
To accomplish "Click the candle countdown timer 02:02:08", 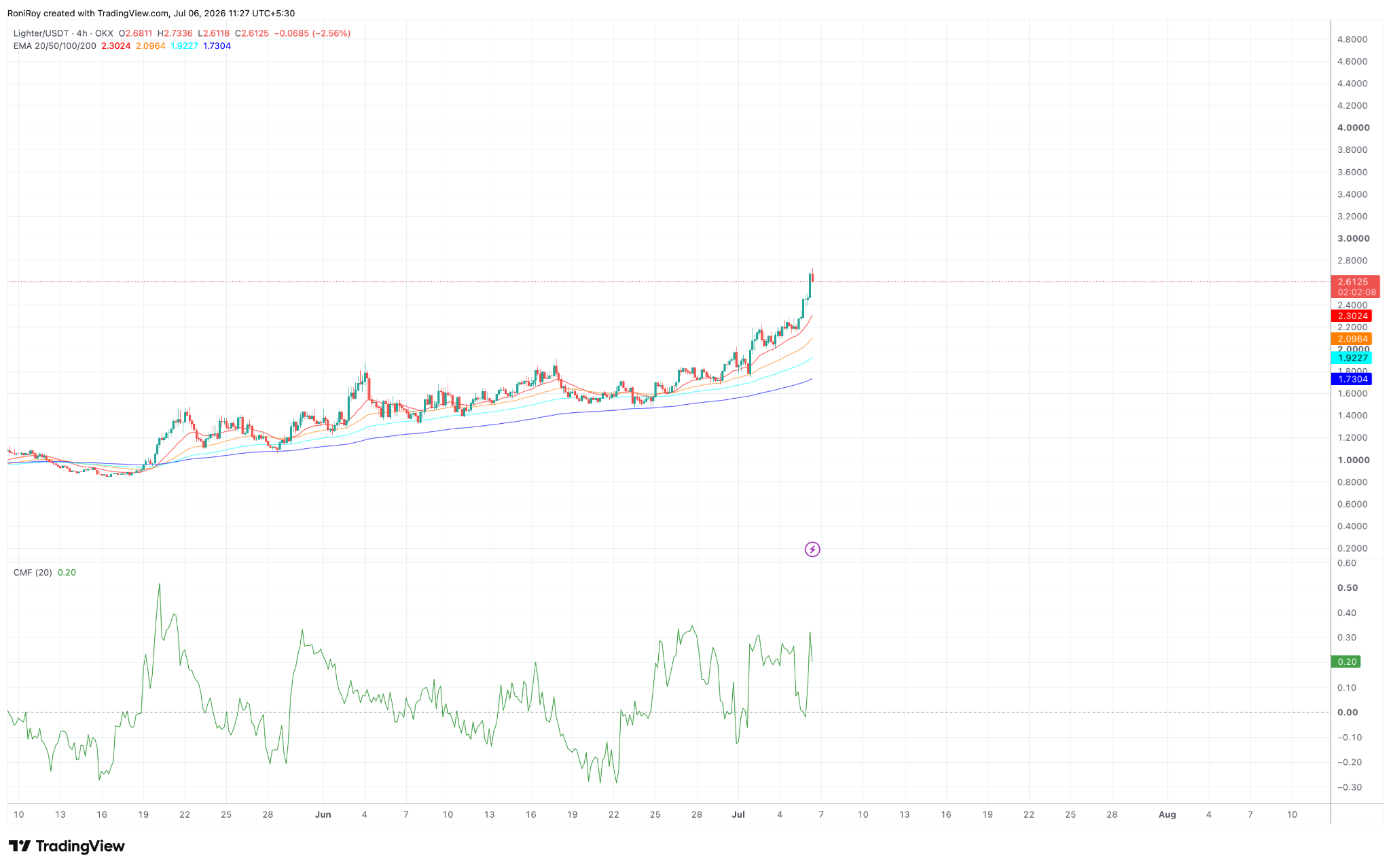I will tap(1357, 292).
